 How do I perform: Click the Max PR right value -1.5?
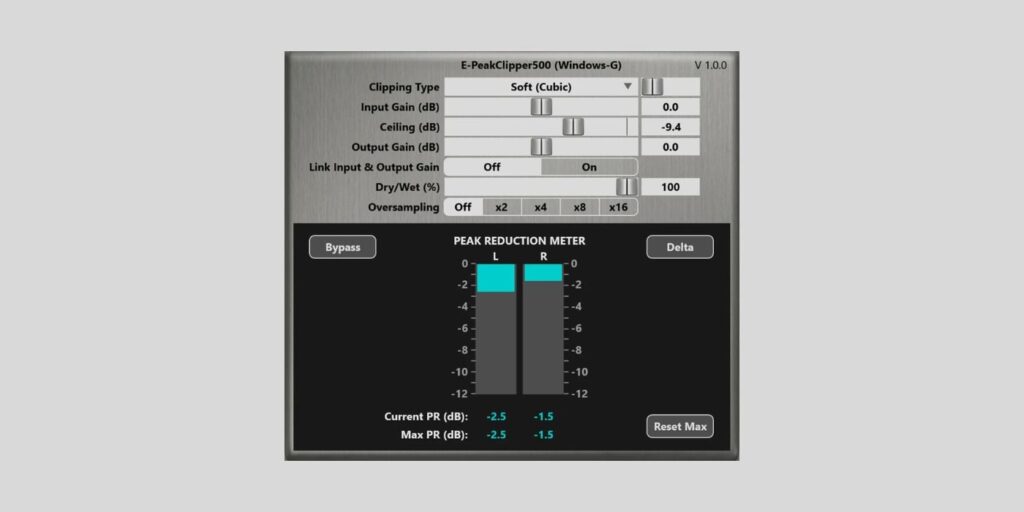(543, 435)
